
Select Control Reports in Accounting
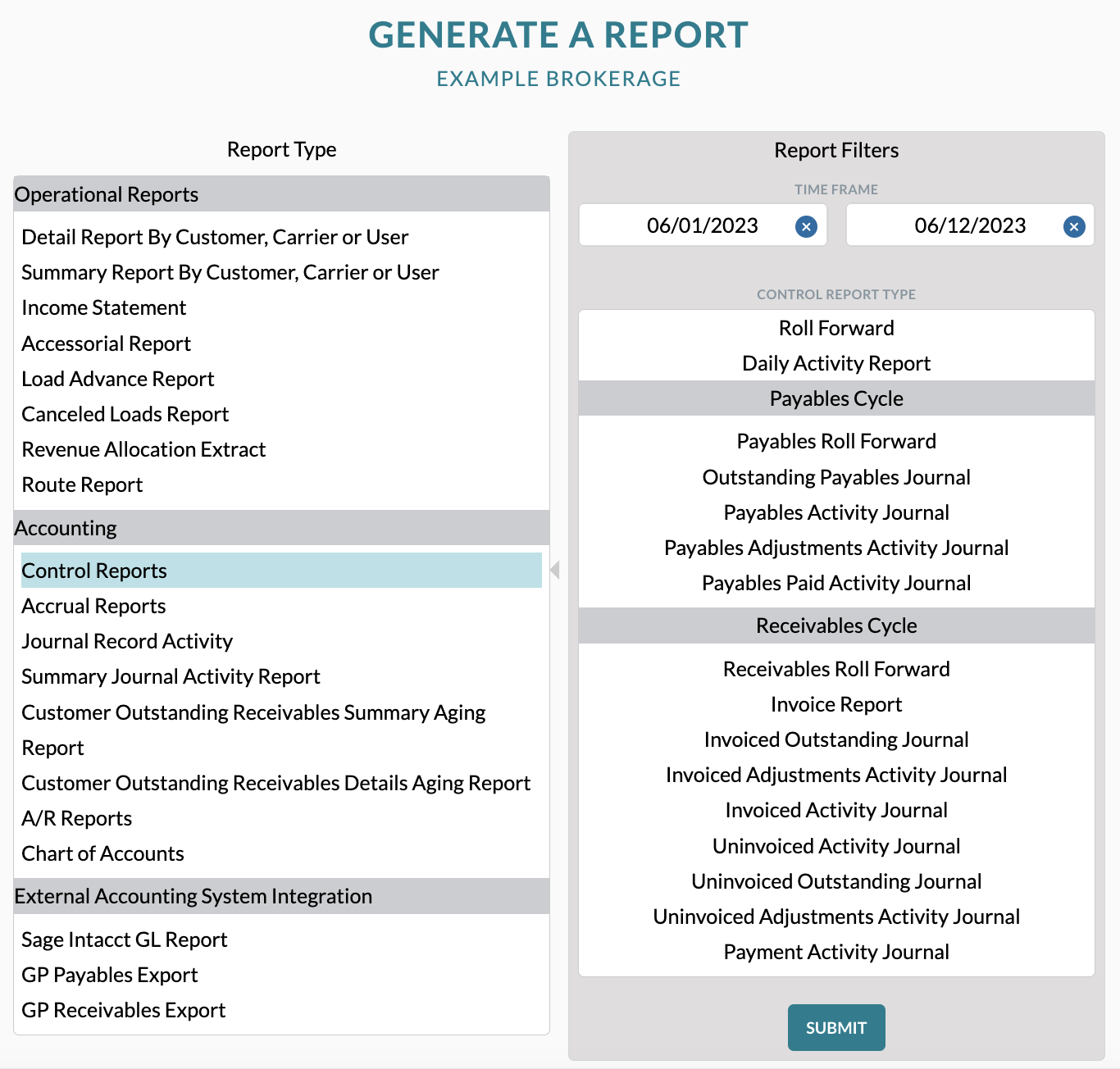click(281, 571)
